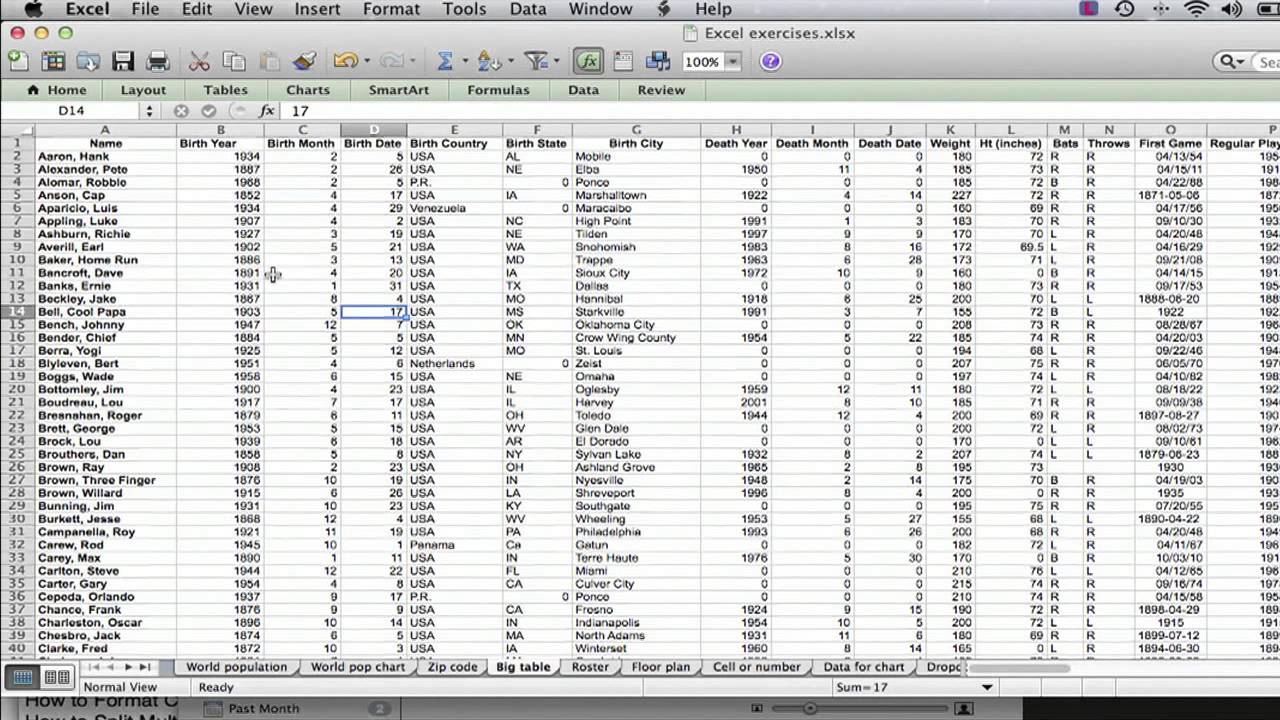Click the Filter funnel icon
The height and width of the screenshot is (720, 1280).
pos(537,61)
